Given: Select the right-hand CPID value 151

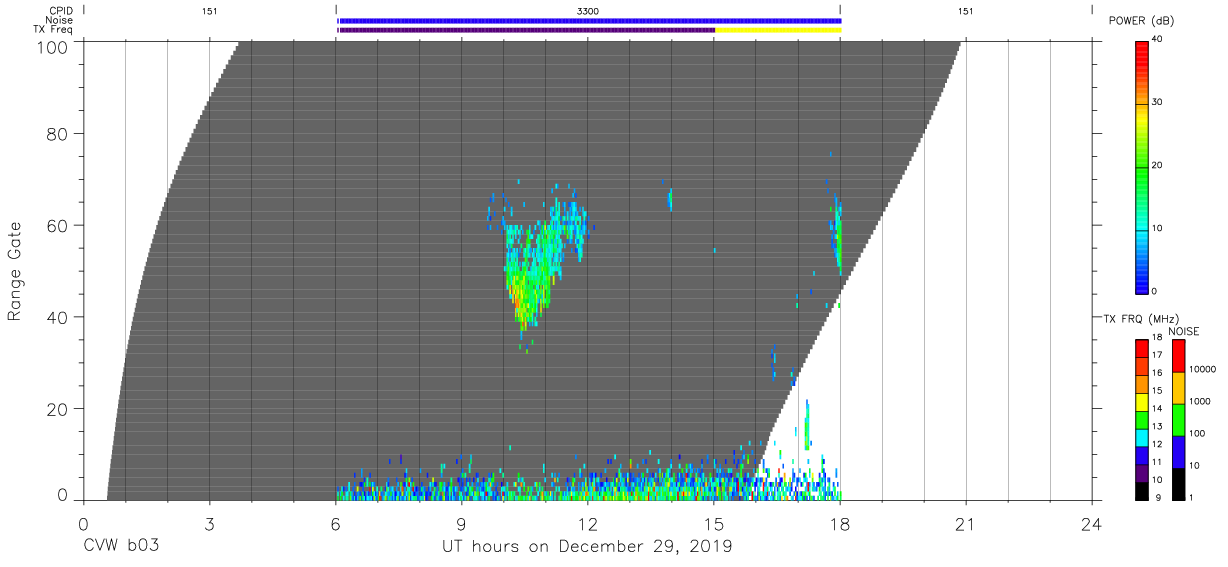Looking at the screenshot, I should tap(965, 10).
